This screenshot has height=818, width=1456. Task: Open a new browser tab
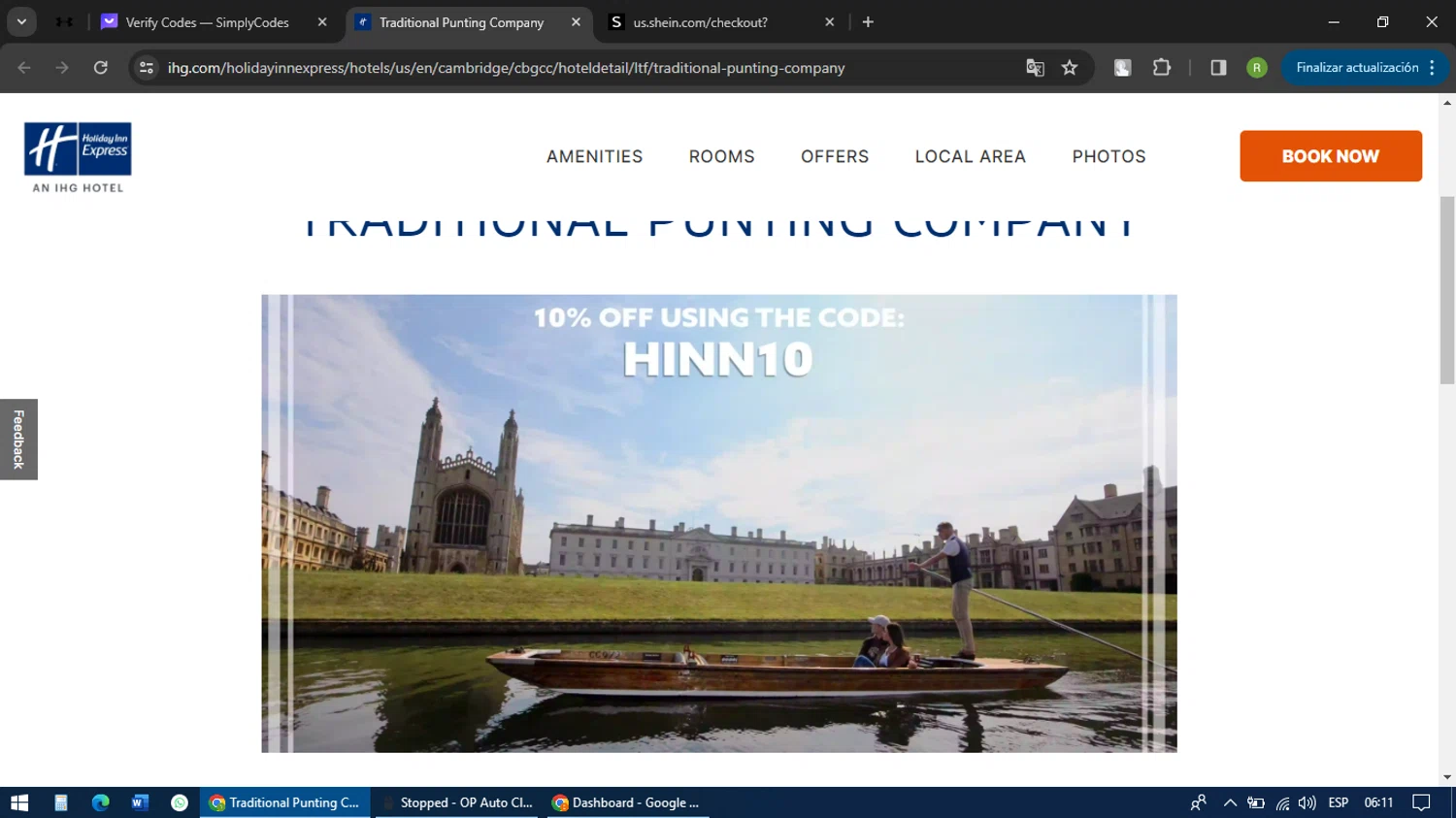tap(868, 22)
